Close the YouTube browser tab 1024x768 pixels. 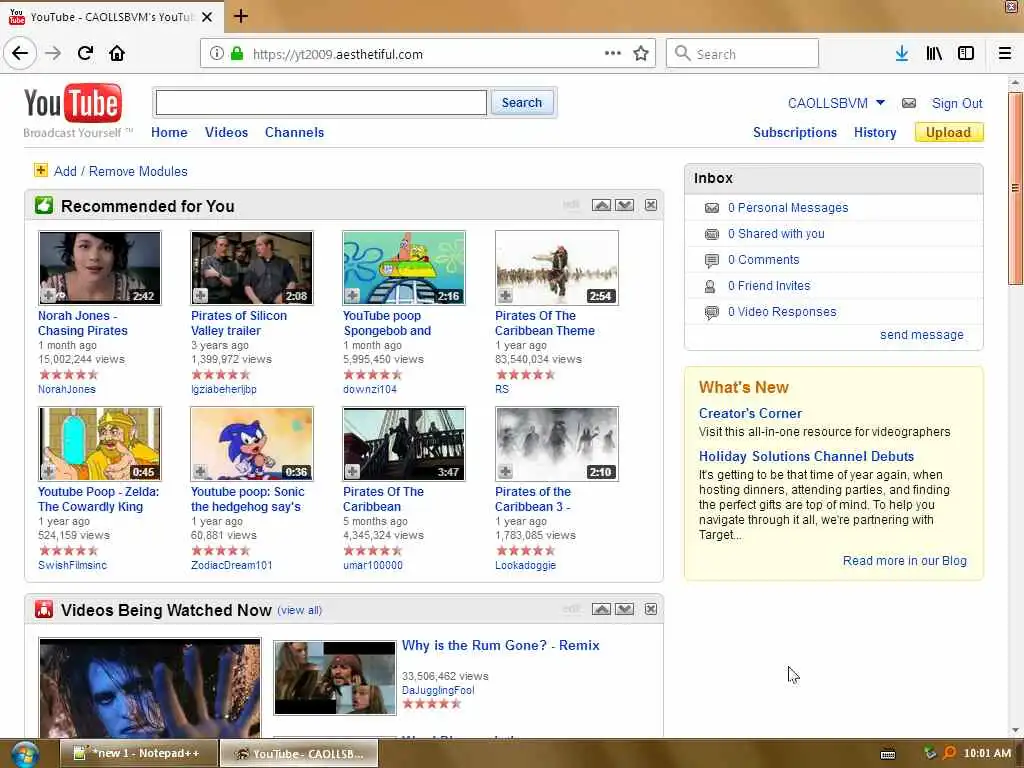(x=207, y=17)
